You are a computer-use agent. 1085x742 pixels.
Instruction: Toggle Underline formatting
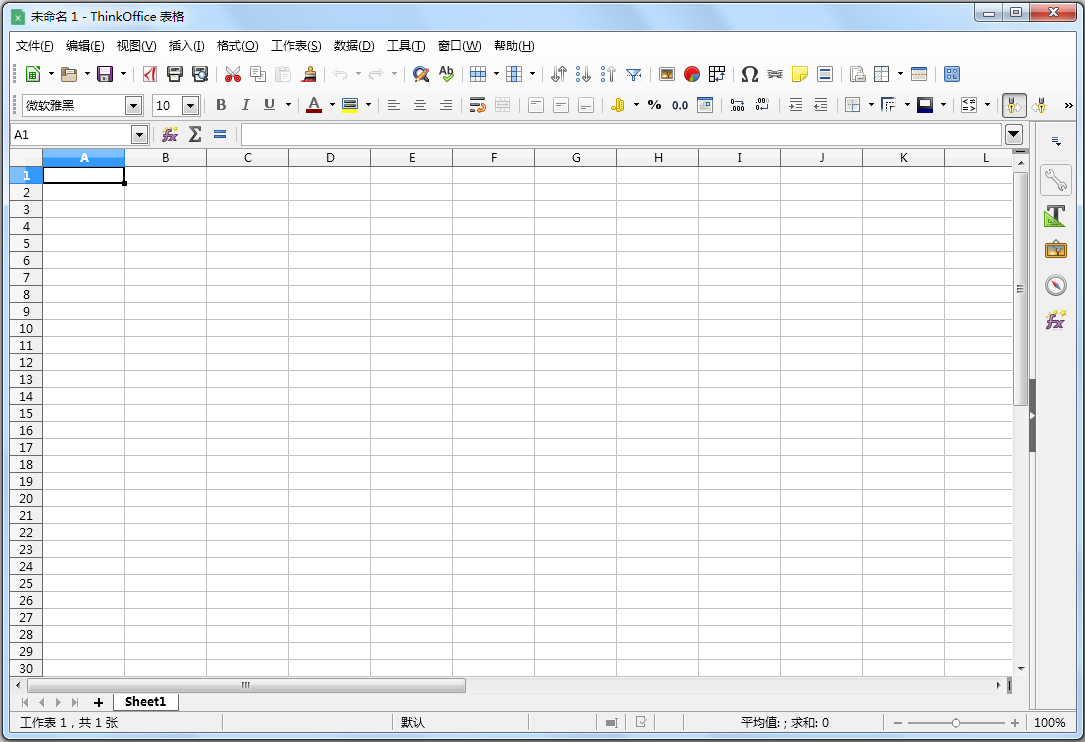(269, 105)
